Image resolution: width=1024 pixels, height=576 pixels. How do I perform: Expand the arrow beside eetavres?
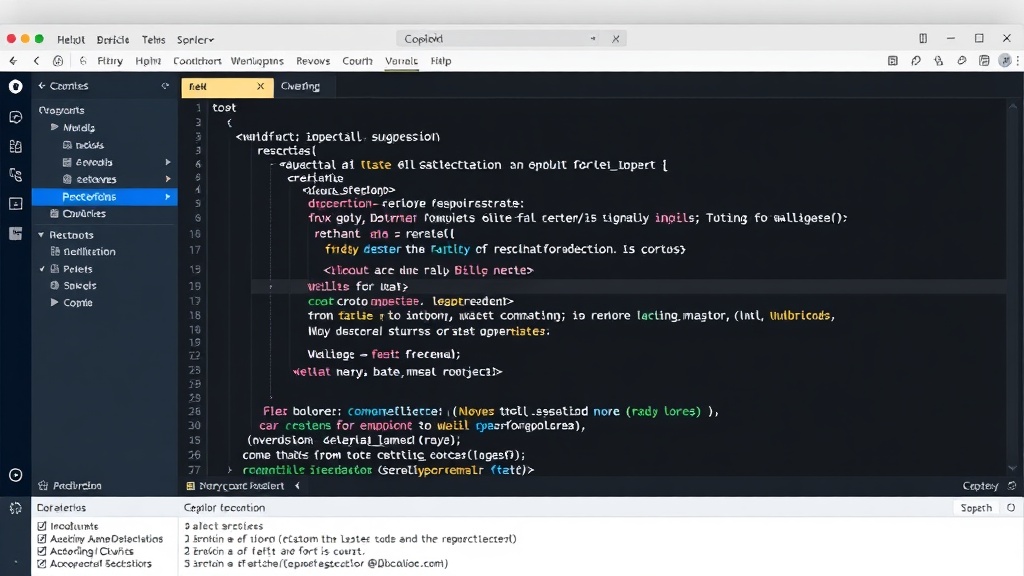(x=168, y=179)
